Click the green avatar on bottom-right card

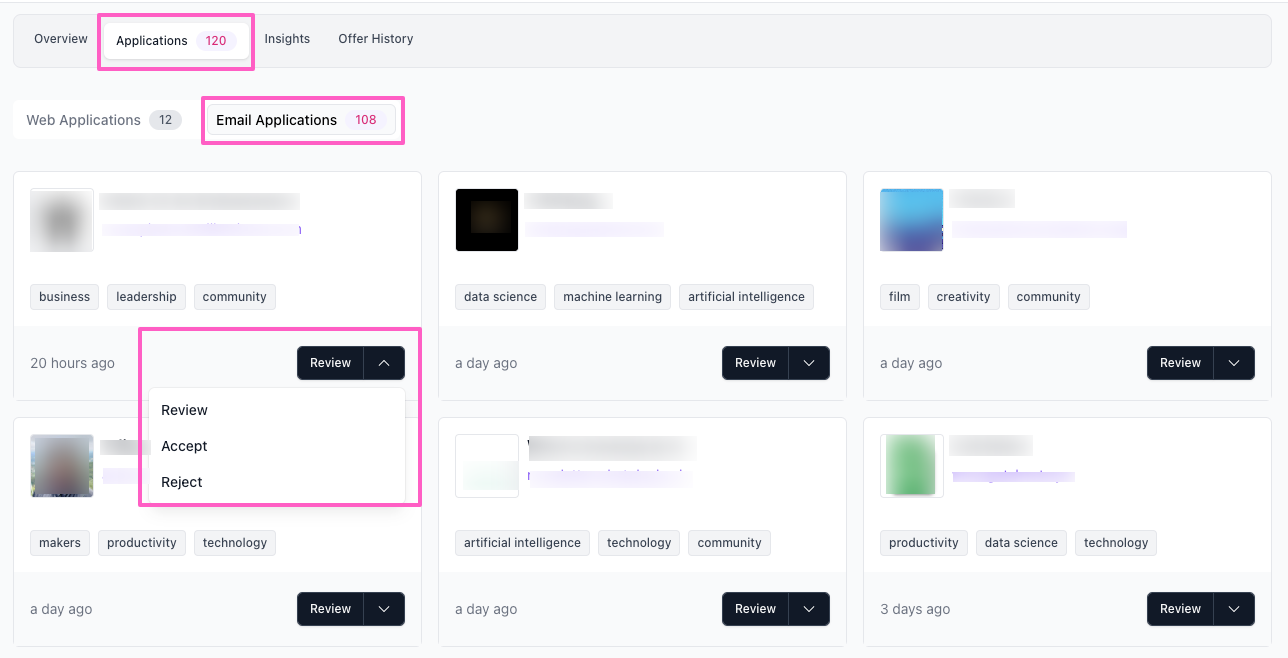911,466
